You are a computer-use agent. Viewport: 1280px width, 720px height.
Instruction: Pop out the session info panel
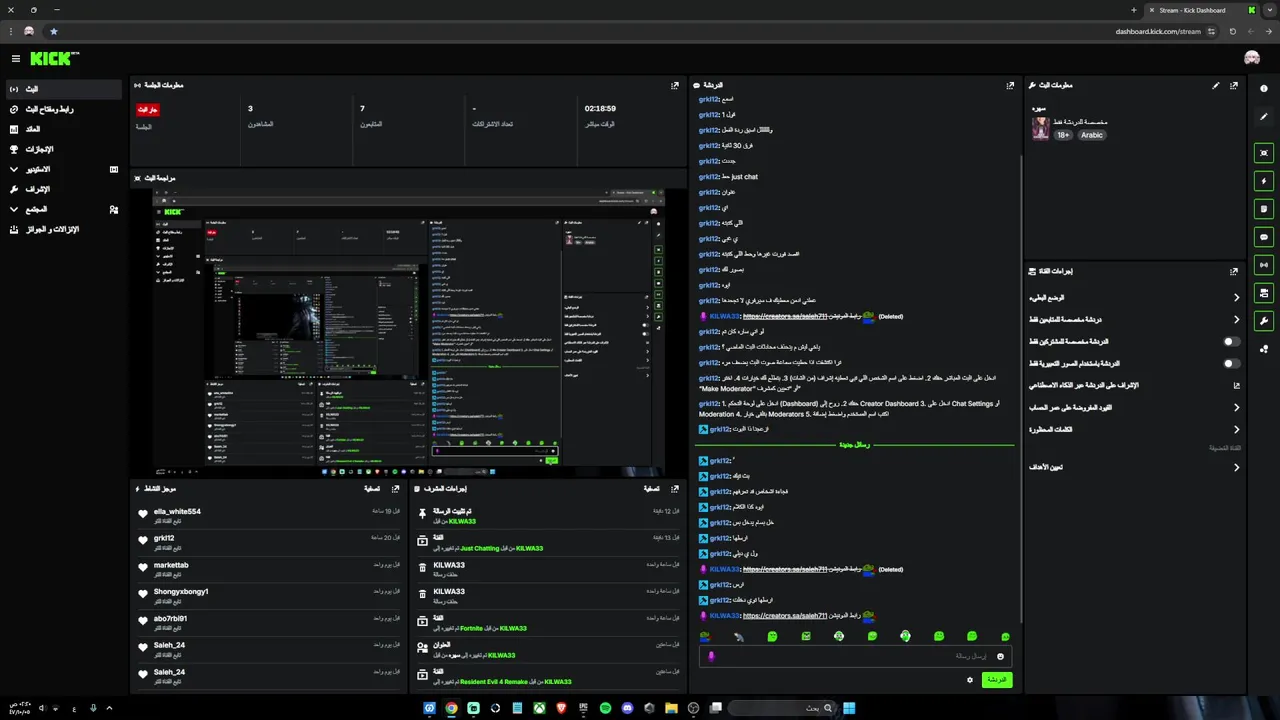pyautogui.click(x=675, y=86)
